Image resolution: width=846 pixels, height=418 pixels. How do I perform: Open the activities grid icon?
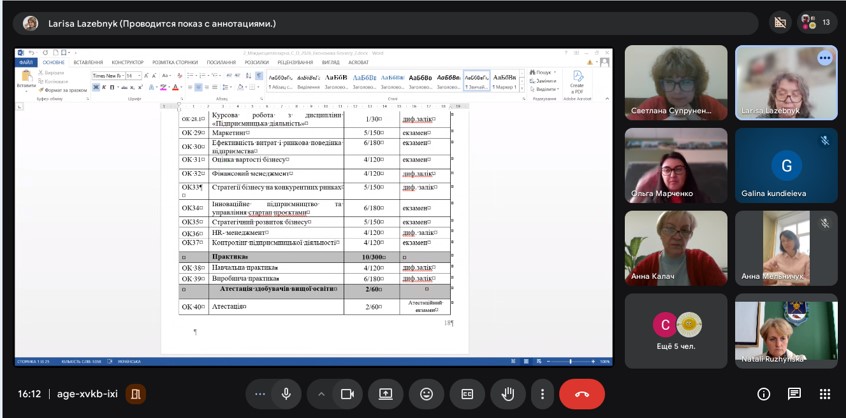pyautogui.click(x=825, y=394)
